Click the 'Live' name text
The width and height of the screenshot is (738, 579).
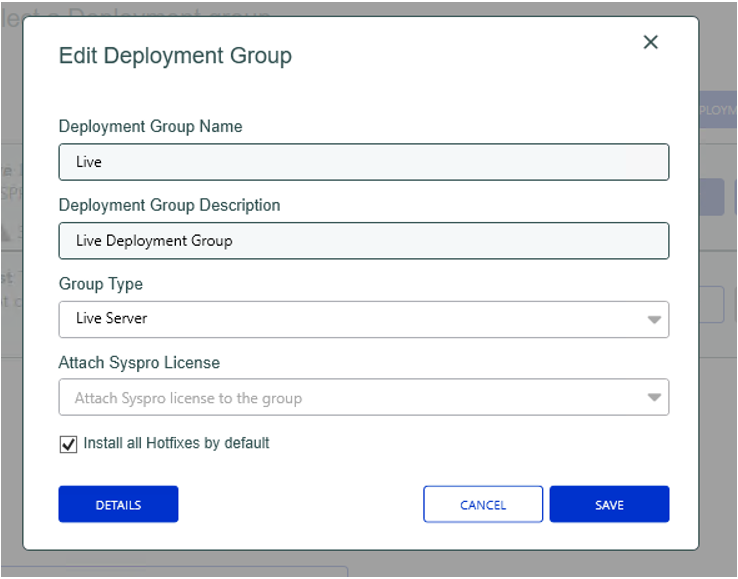pos(89,162)
